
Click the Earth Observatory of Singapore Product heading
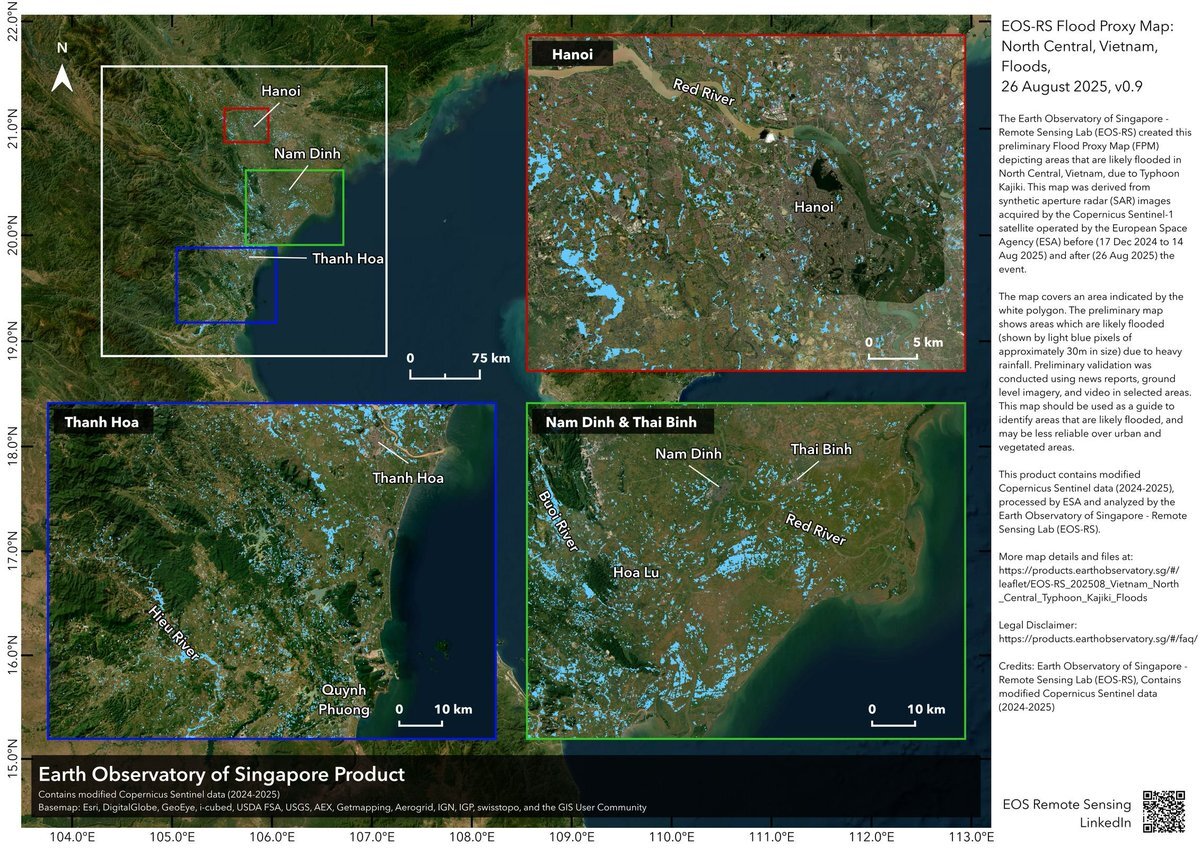(x=221, y=774)
